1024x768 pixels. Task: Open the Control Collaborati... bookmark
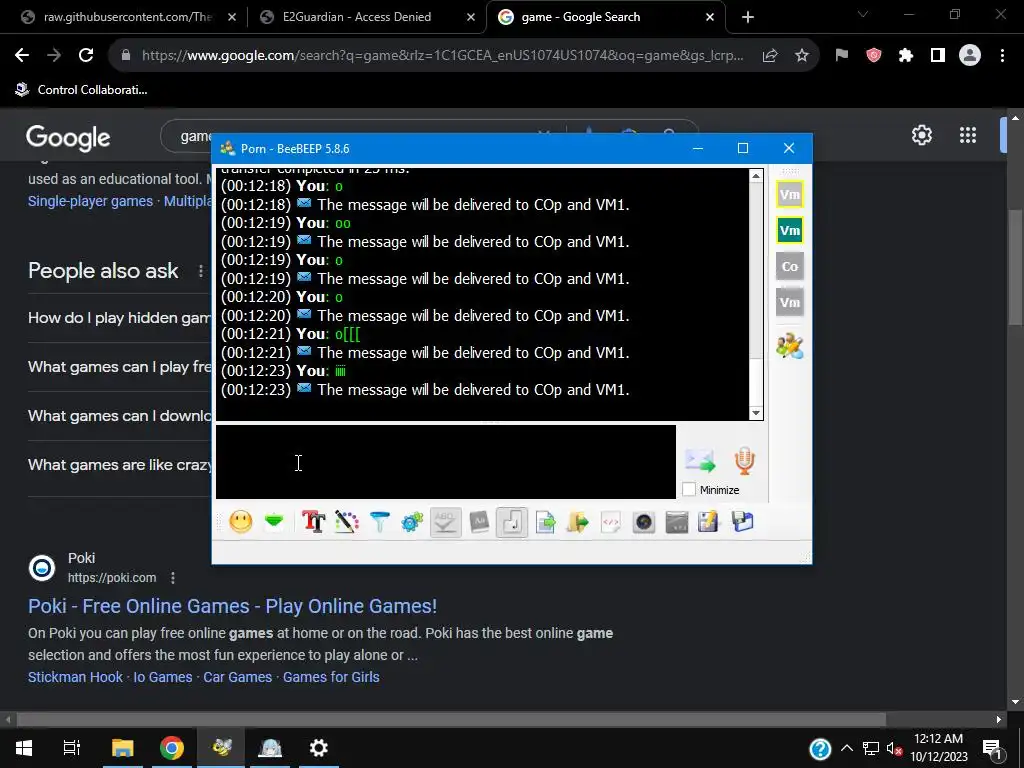click(82, 89)
